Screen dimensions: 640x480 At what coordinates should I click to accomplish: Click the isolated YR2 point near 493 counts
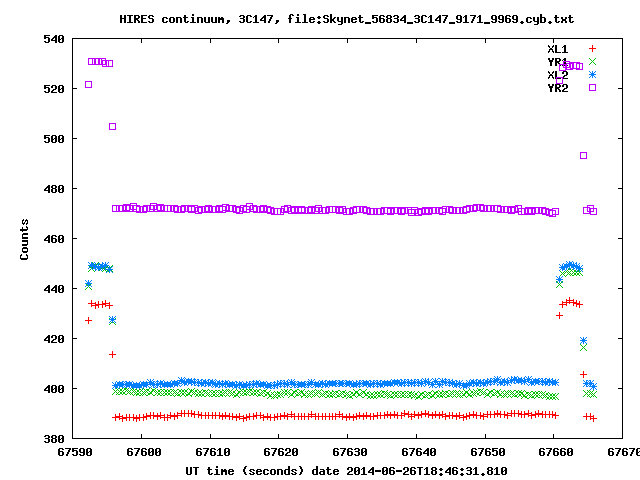(583, 156)
